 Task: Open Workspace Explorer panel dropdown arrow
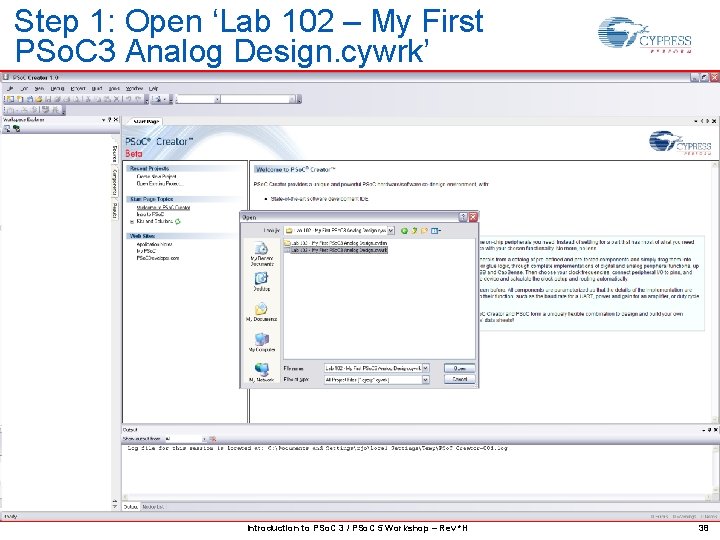click(x=103, y=120)
